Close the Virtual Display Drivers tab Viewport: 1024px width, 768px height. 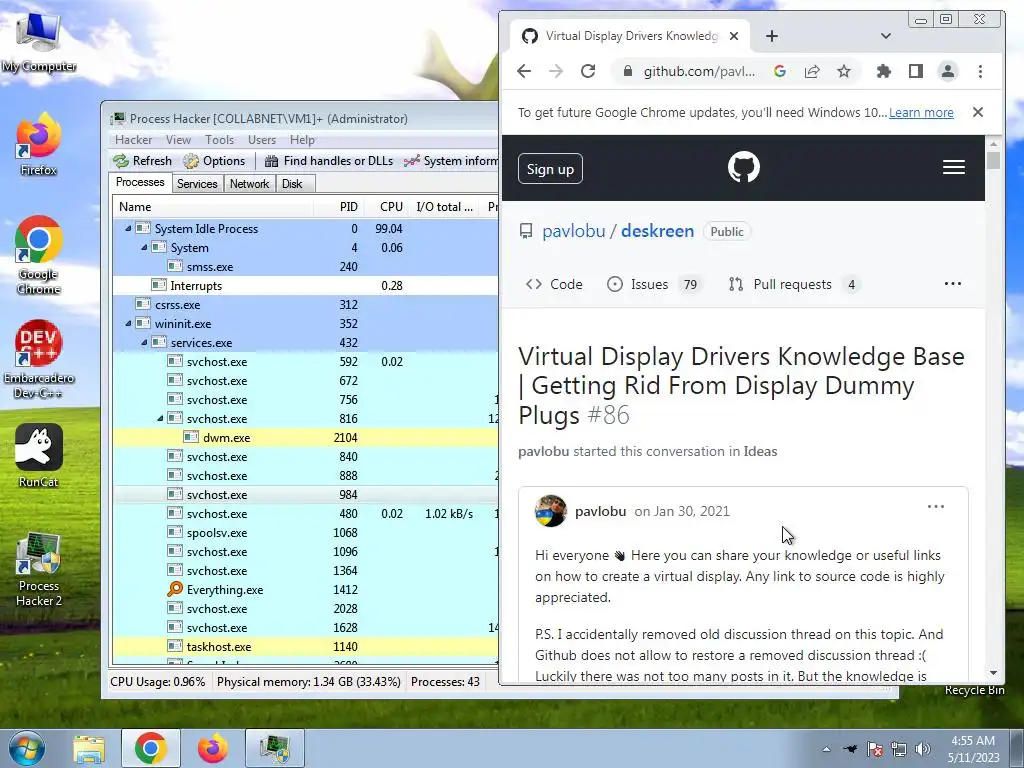[734, 36]
